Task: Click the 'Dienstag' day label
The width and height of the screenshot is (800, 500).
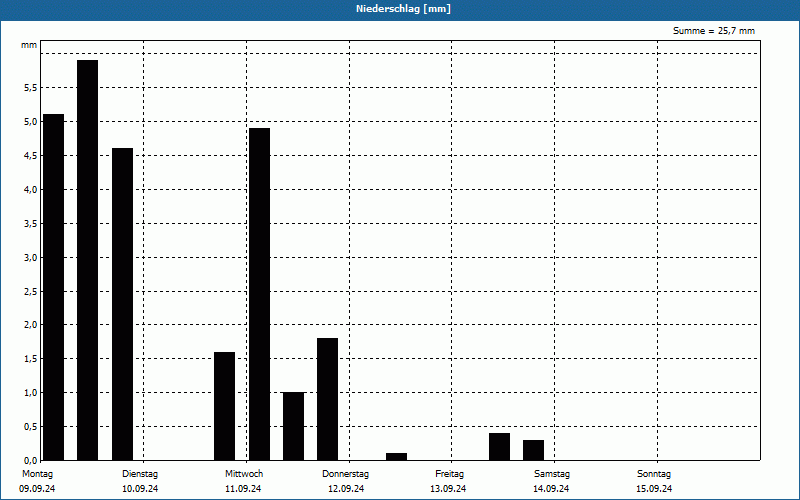Action: (x=140, y=474)
